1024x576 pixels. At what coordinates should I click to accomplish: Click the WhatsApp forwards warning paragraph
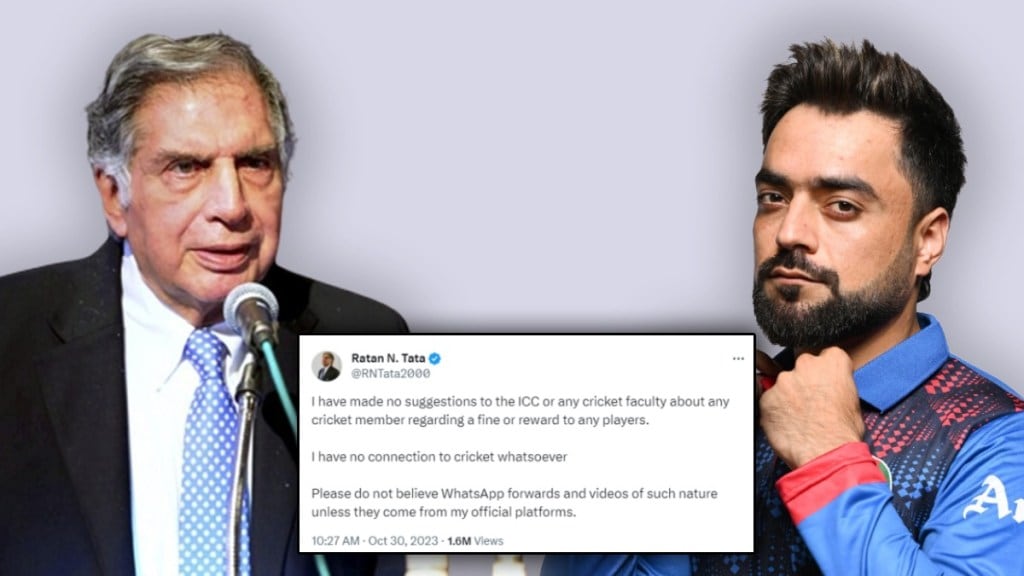click(514, 503)
